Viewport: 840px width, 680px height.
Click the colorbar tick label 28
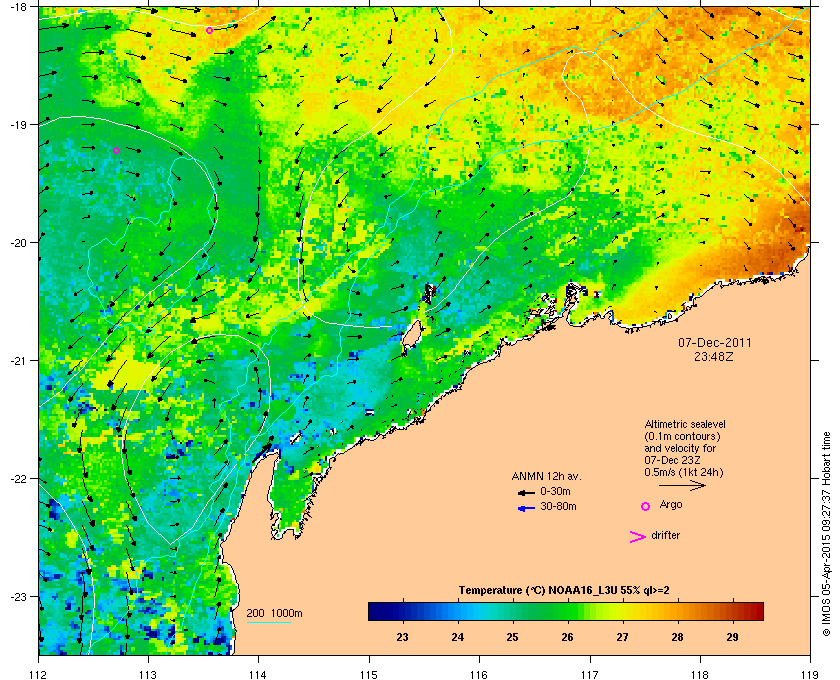[677, 637]
